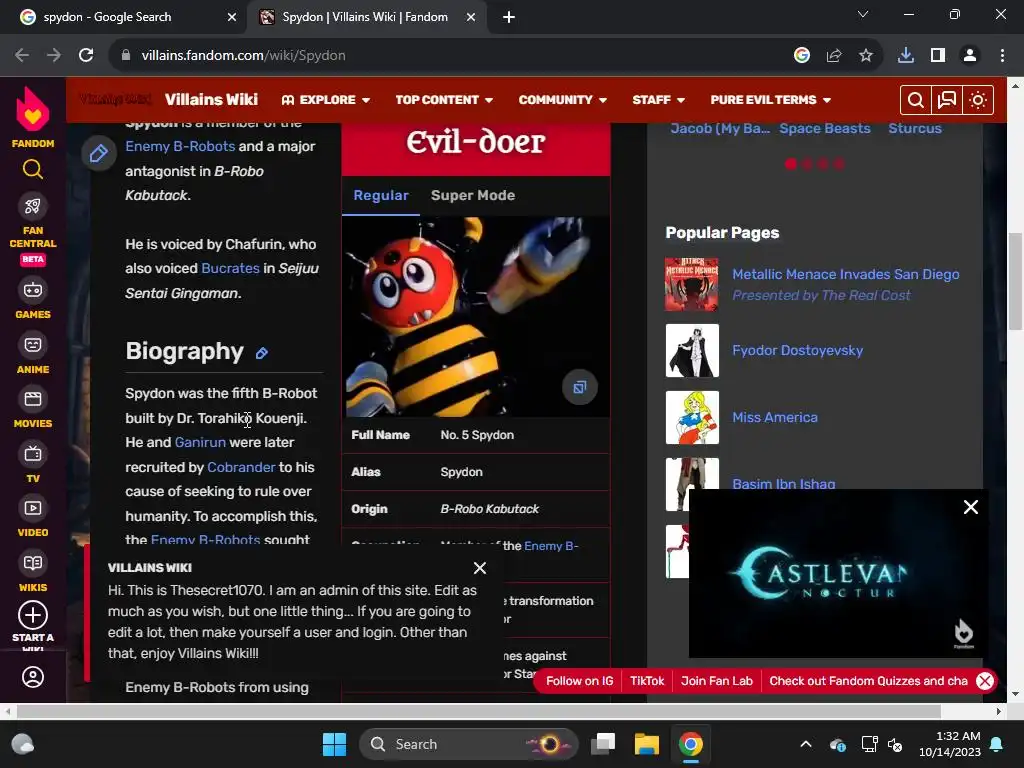Expand the Staff dropdown
The height and width of the screenshot is (768, 1024).
[658, 100]
